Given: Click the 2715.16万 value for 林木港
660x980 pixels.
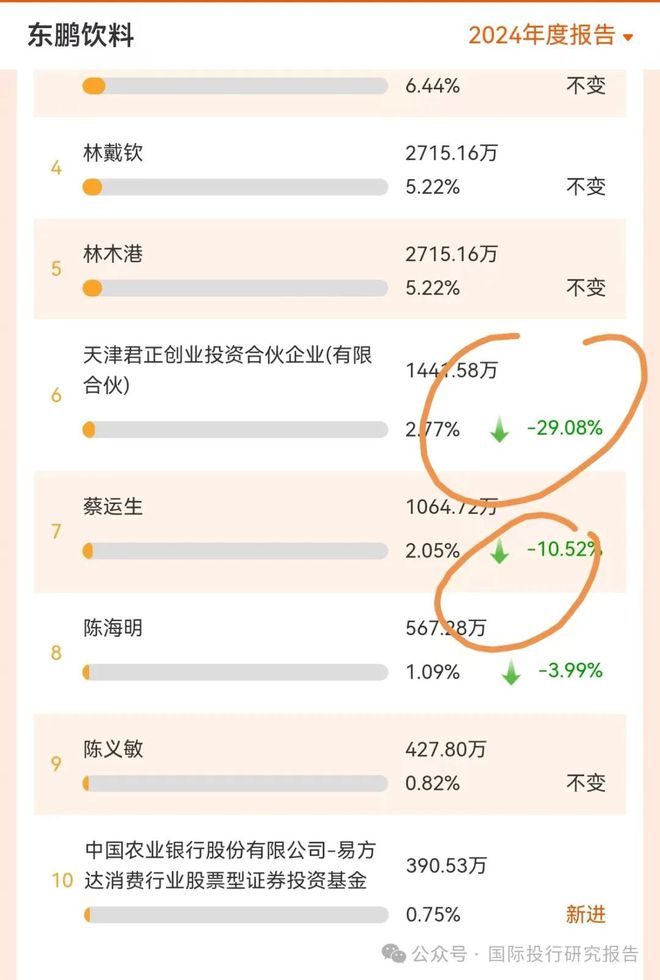Looking at the screenshot, I should 451,255.
